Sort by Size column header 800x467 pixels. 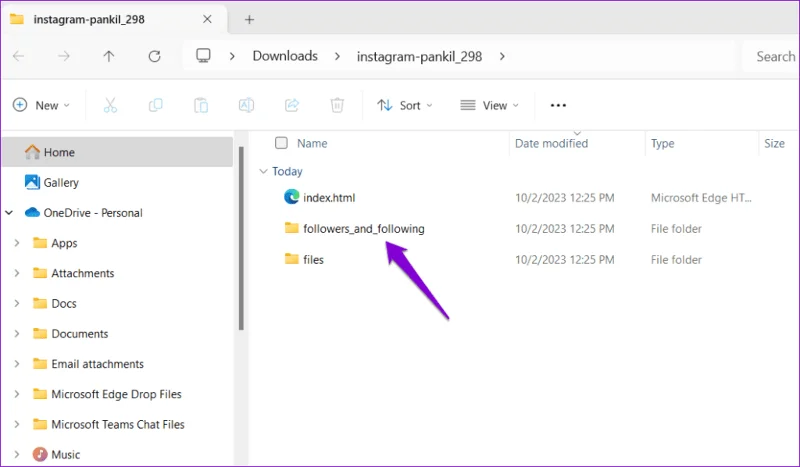point(774,143)
